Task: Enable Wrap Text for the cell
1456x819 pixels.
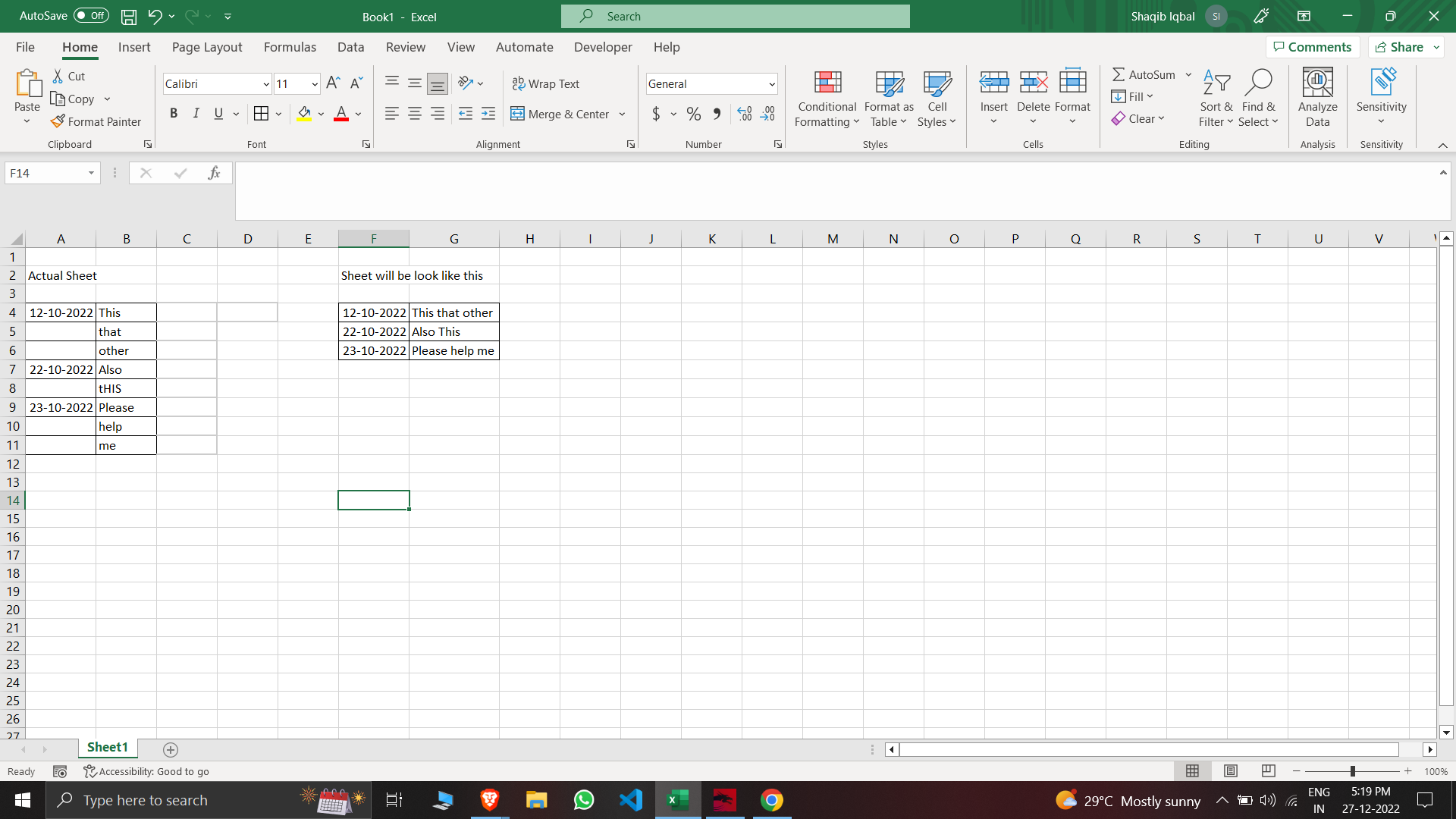Action: click(x=546, y=83)
